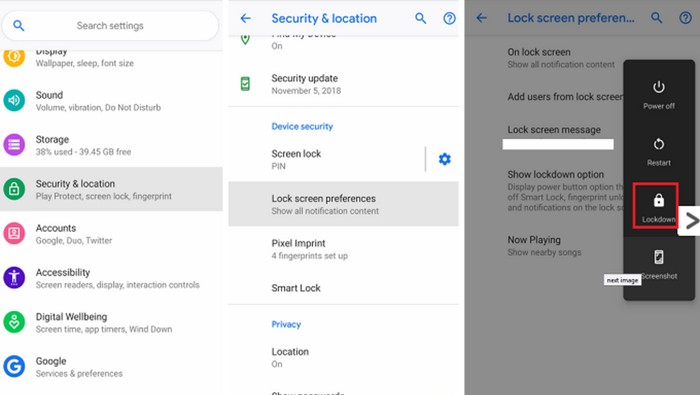Open Storage settings entry

click(111, 145)
